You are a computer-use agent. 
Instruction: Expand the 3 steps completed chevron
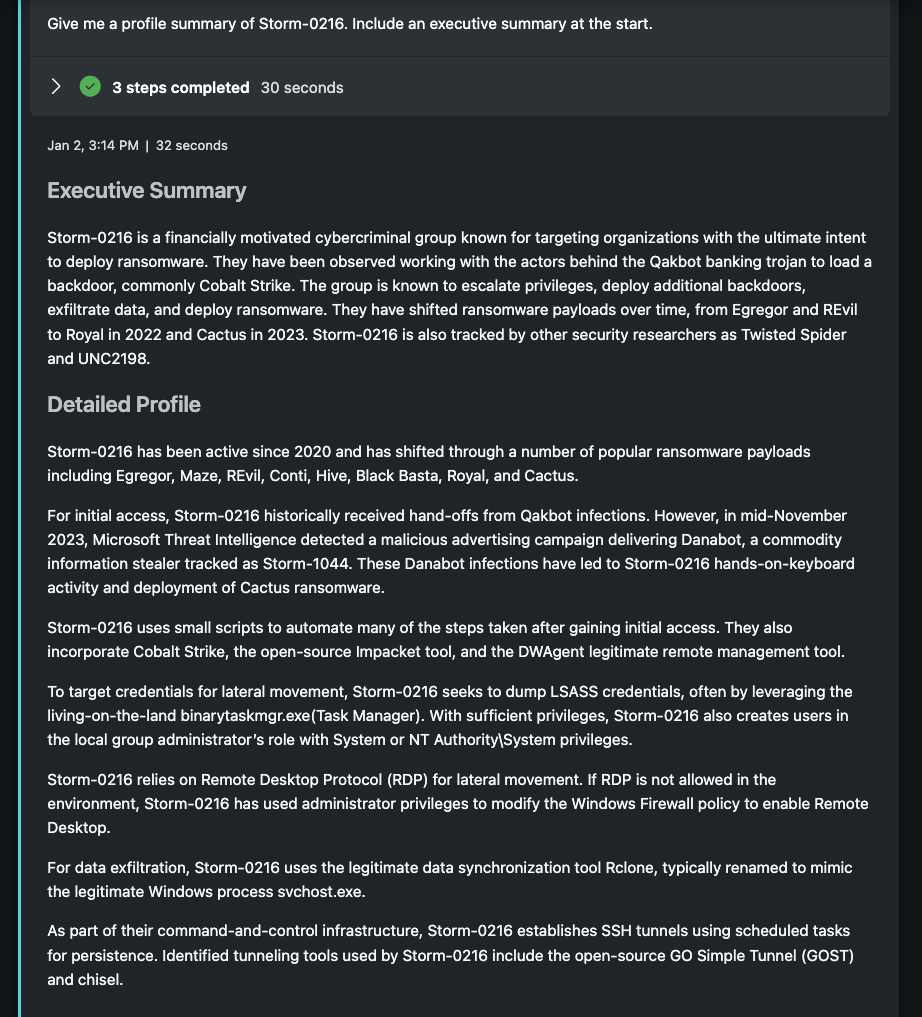(56, 87)
